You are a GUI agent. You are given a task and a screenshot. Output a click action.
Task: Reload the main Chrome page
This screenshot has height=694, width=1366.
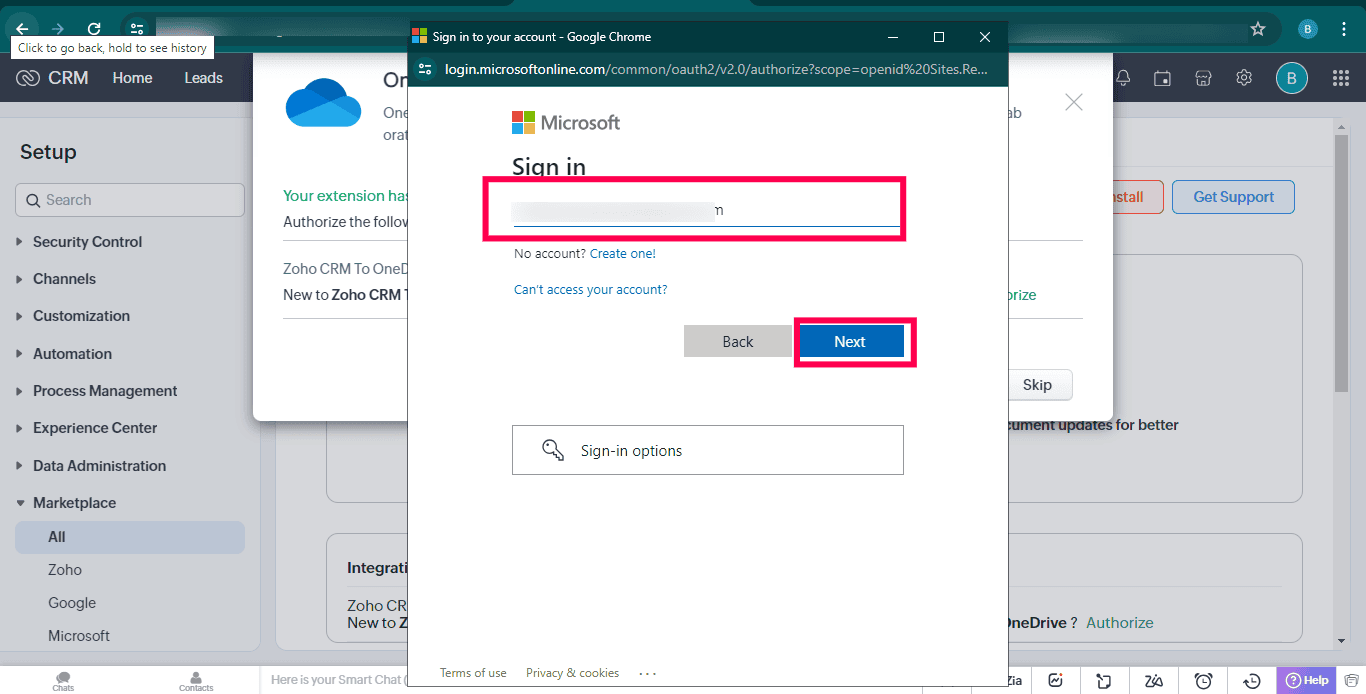[94, 29]
